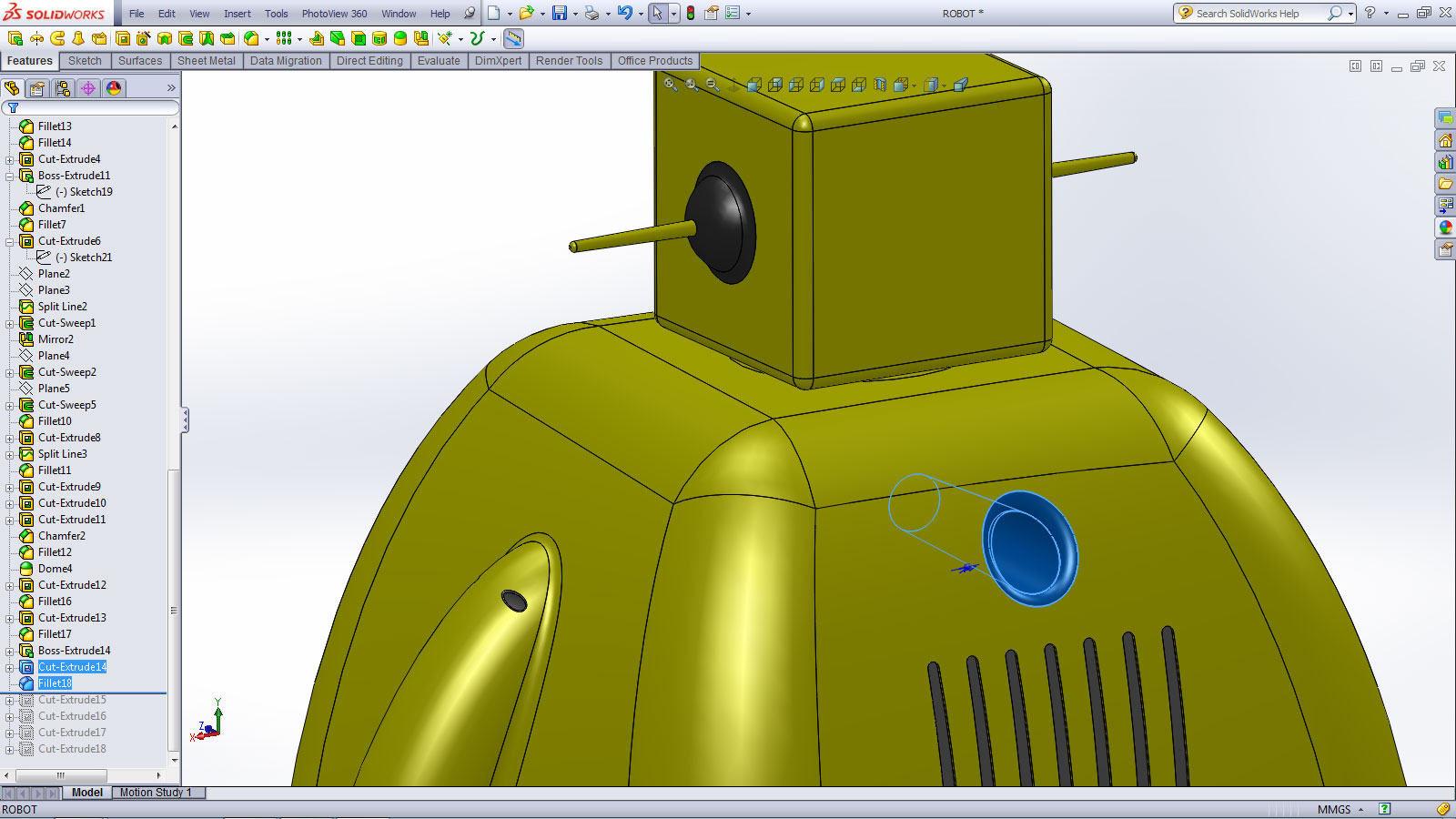Switch to the Render Tools tab
The width and height of the screenshot is (1456, 819).
[x=570, y=61]
